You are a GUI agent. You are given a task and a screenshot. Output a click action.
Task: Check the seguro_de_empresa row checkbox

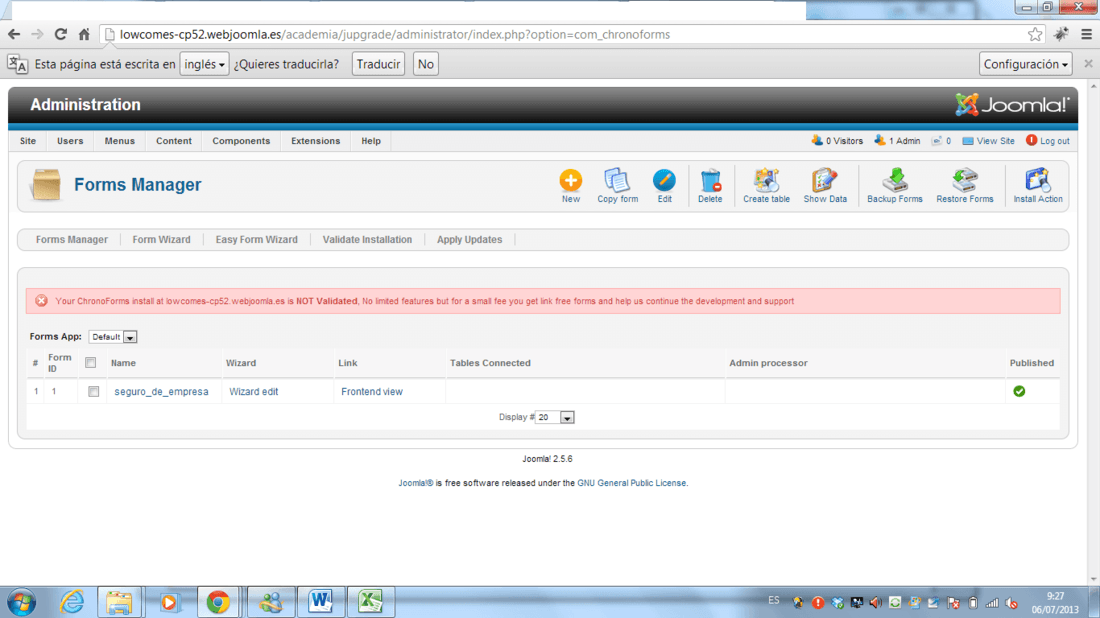coord(93,391)
